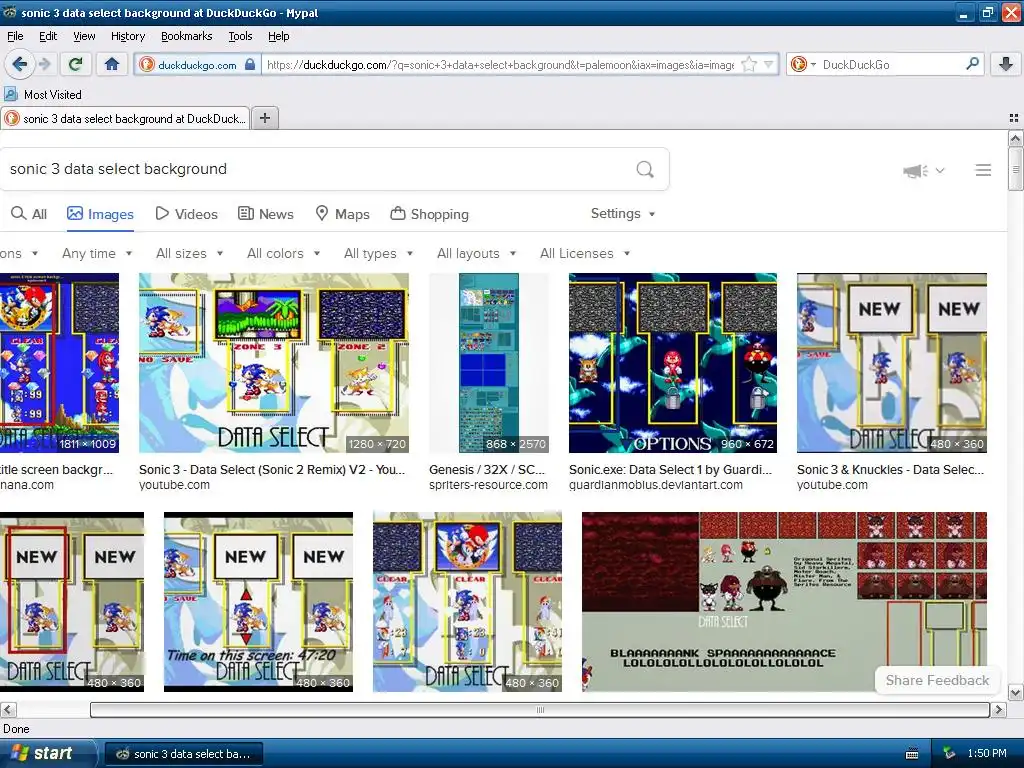The image size is (1024, 768).
Task: Expand the chevron beside the megaphone icon
Action: pyautogui.click(x=940, y=170)
